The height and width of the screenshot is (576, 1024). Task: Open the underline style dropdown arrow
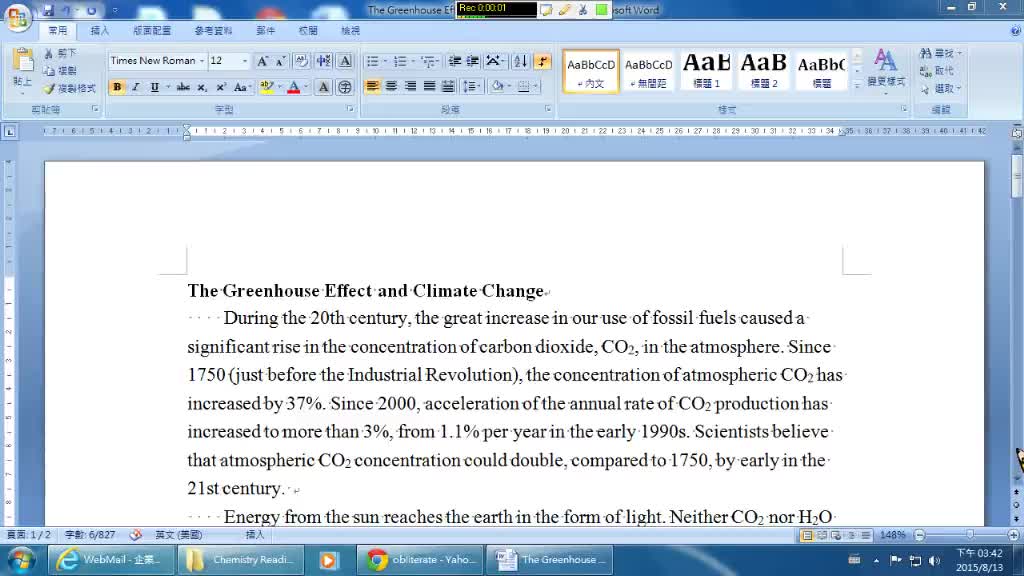[x=168, y=87]
